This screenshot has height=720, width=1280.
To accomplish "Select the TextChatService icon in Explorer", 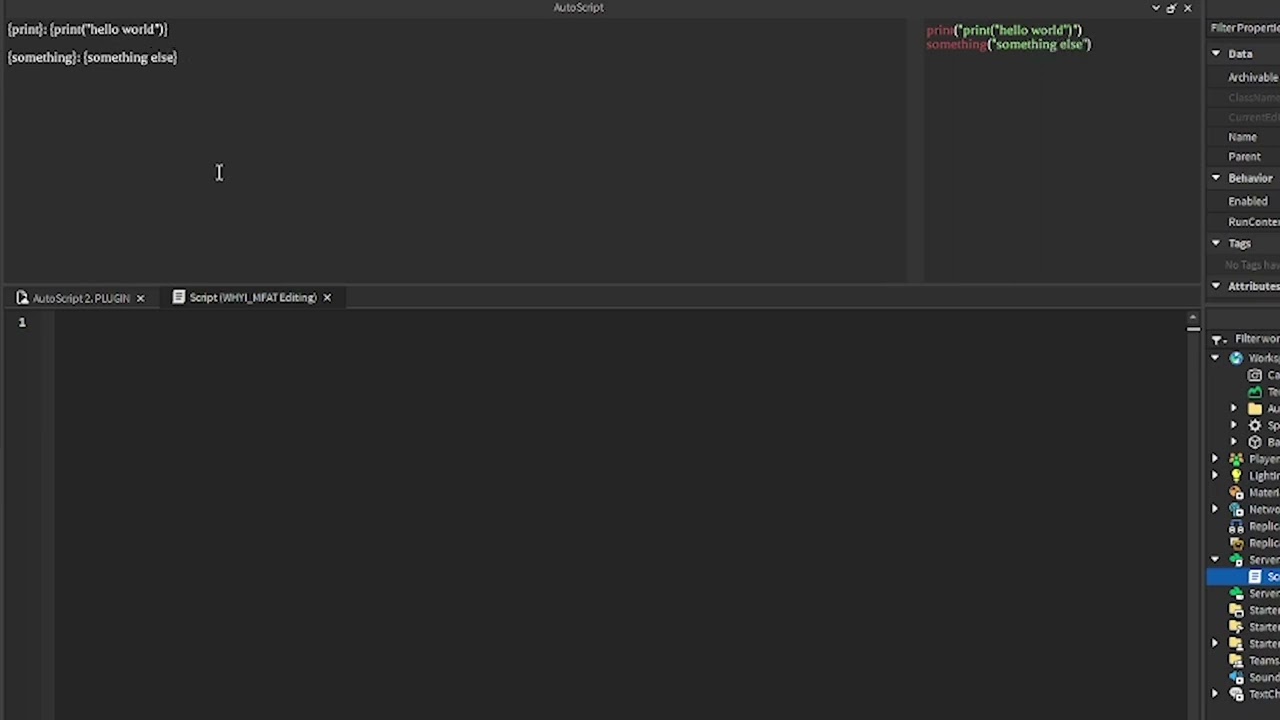I will 1236,694.
